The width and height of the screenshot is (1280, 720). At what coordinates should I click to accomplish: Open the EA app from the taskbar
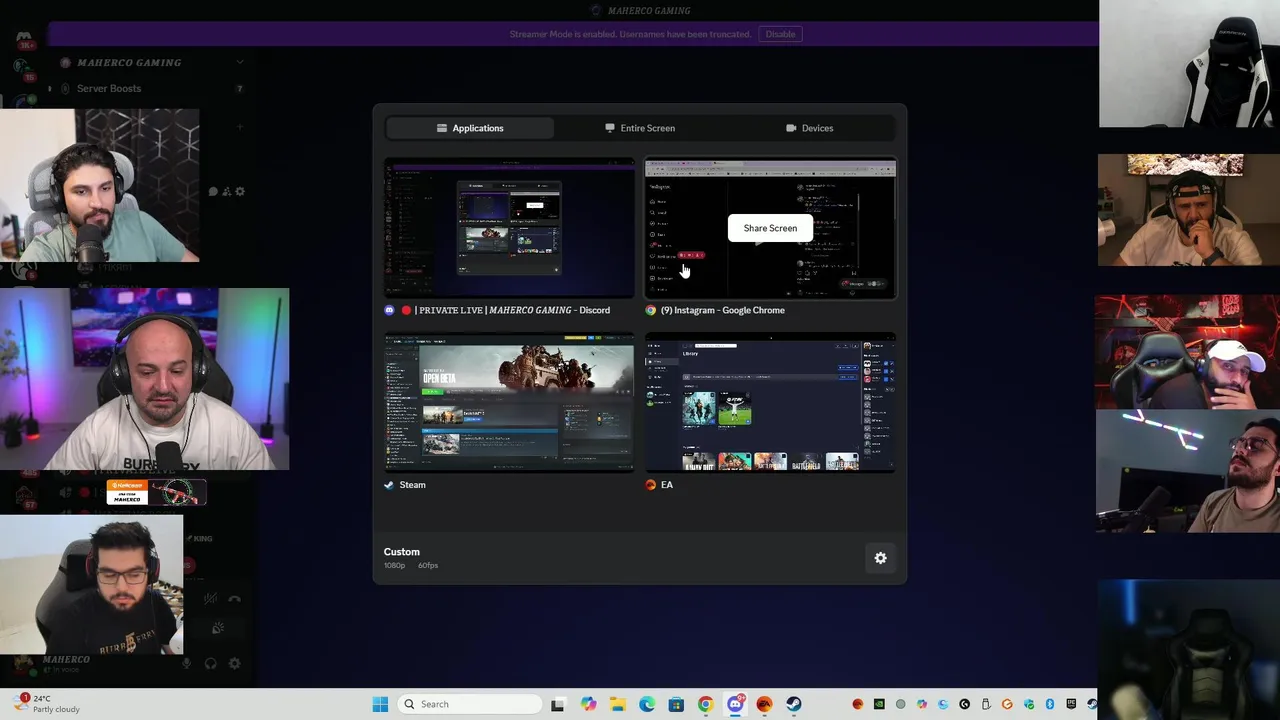[x=764, y=704]
